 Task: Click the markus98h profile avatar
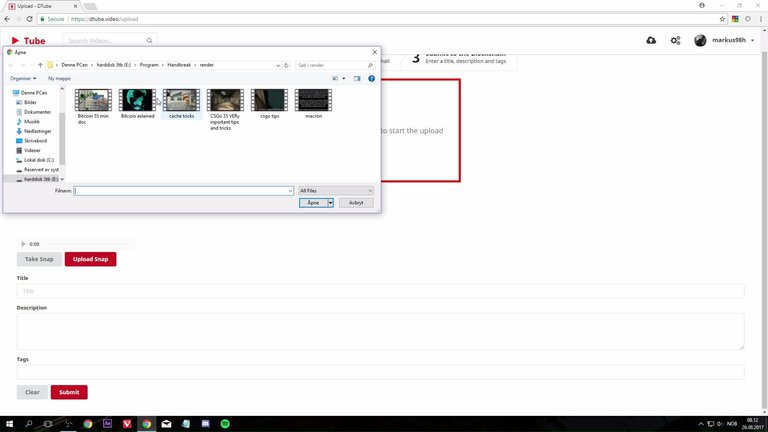point(700,40)
